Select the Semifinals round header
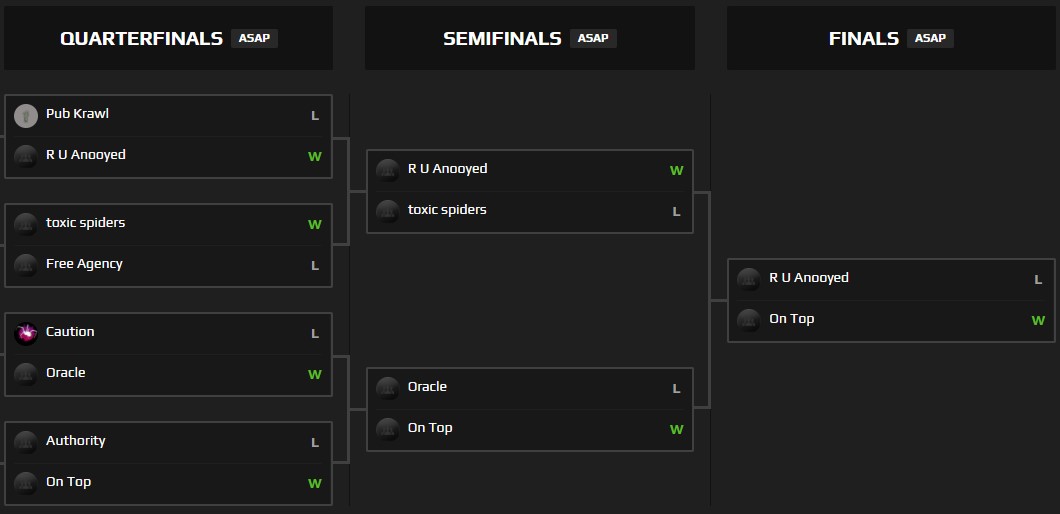1060x514 pixels. click(x=502, y=39)
